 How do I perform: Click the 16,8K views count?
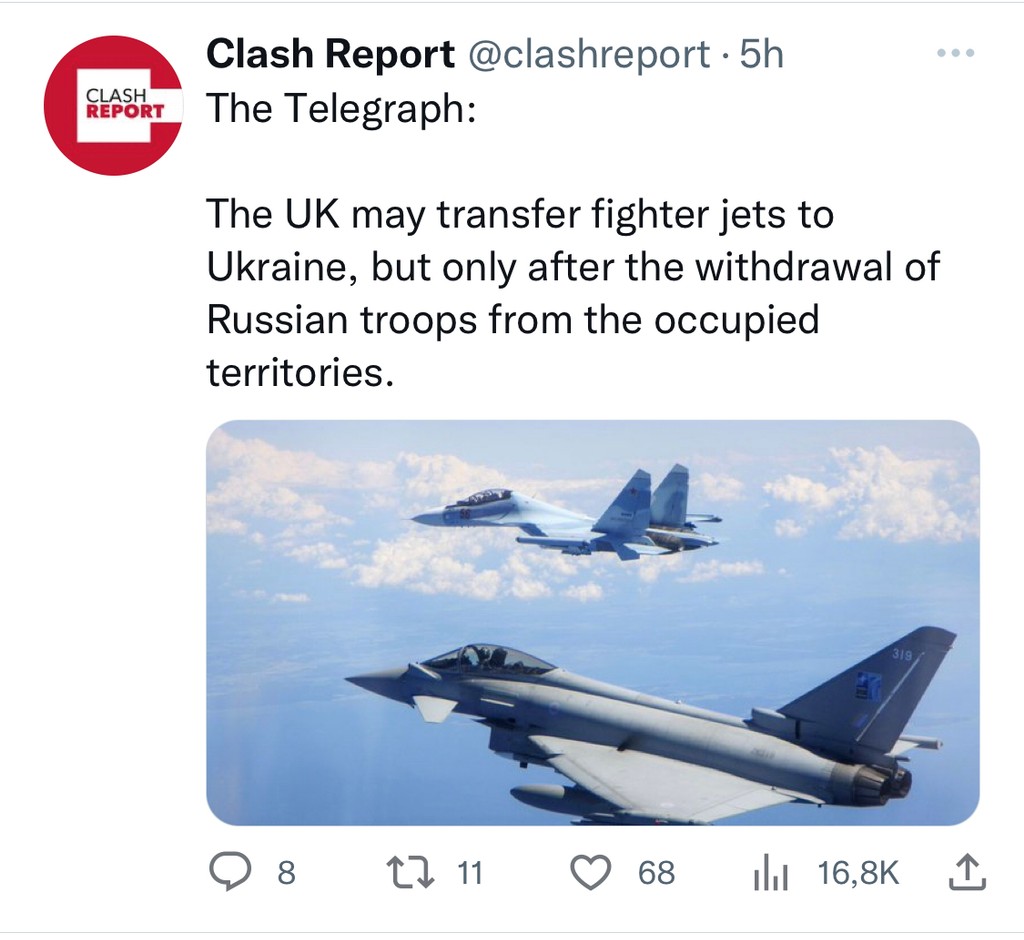[x=858, y=874]
